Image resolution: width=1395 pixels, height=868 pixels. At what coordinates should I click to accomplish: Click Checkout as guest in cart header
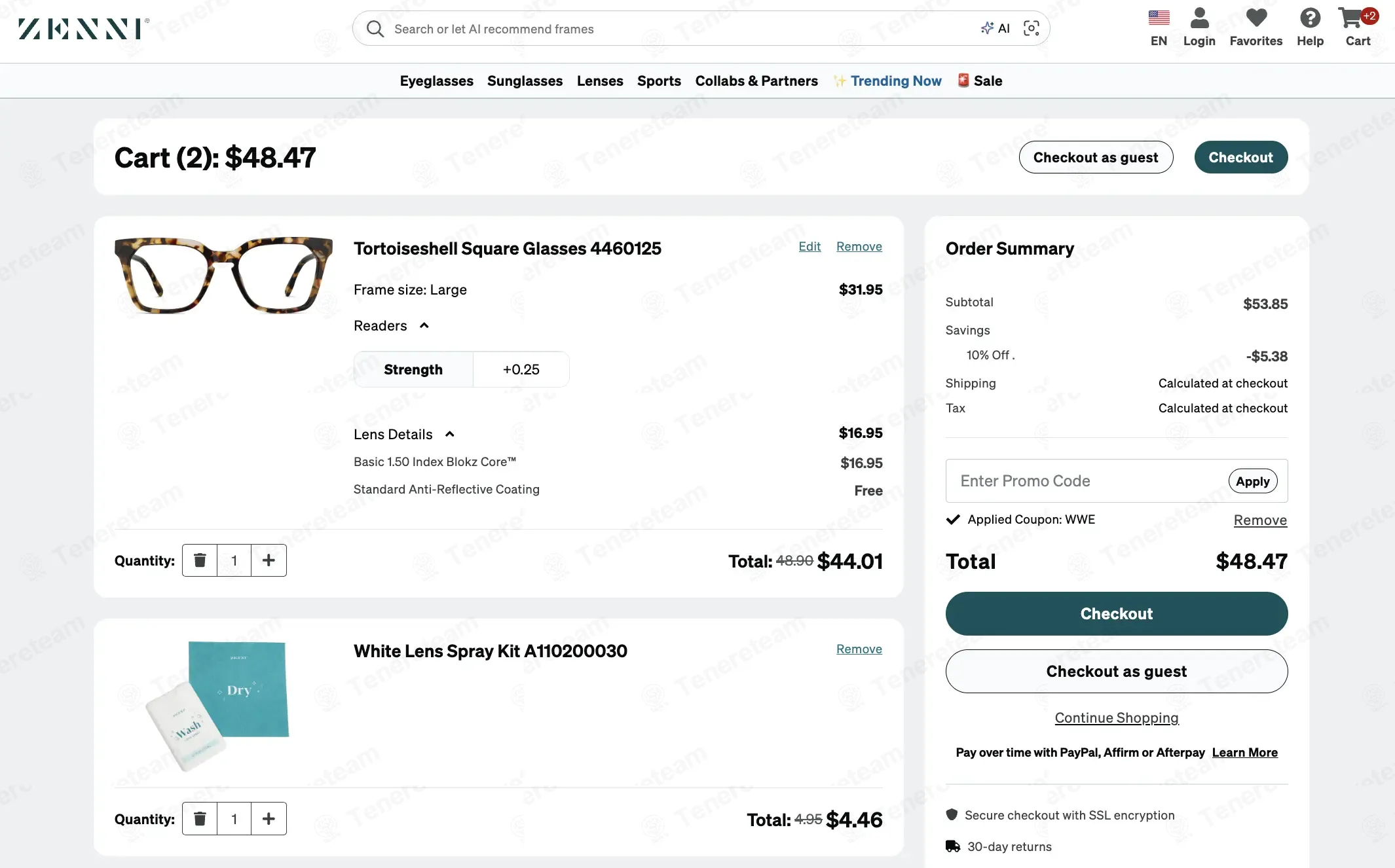click(1096, 157)
